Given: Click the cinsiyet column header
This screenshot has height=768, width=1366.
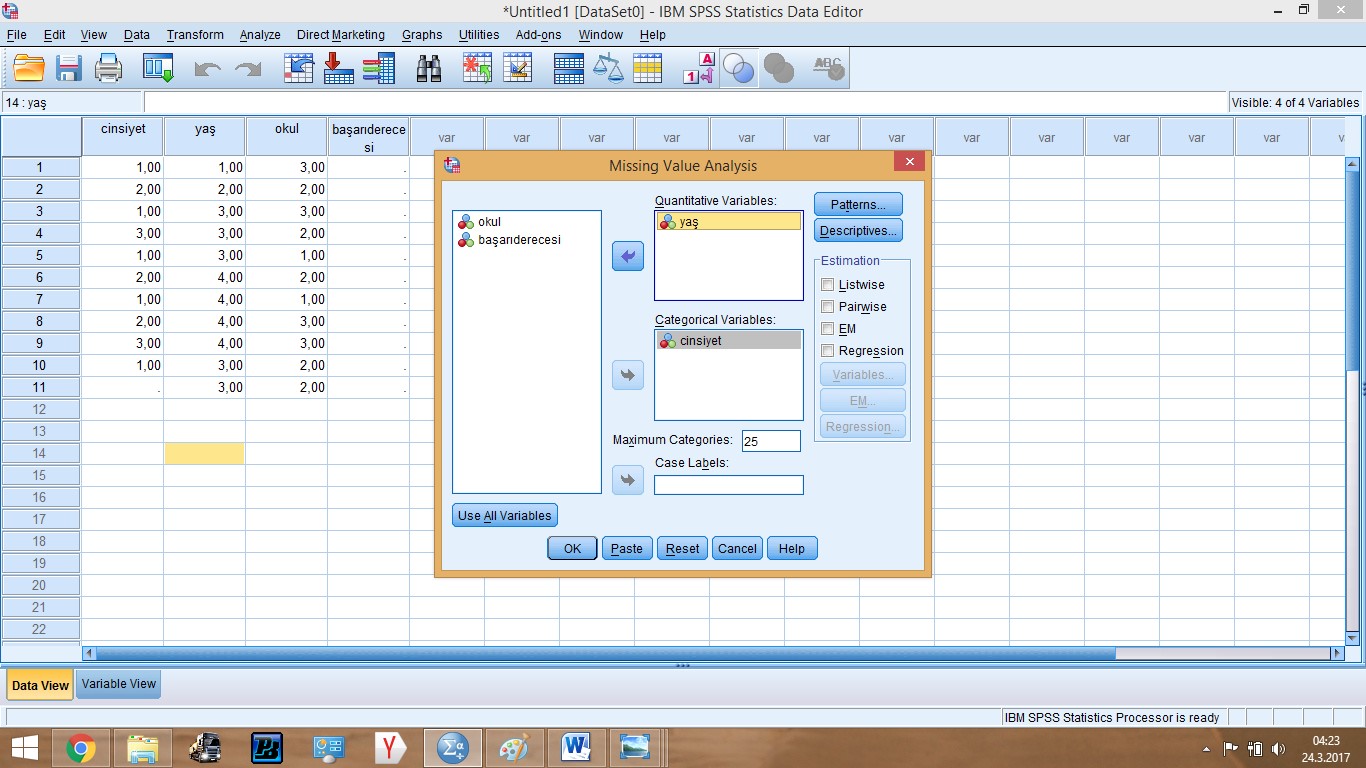Looking at the screenshot, I should (x=123, y=136).
